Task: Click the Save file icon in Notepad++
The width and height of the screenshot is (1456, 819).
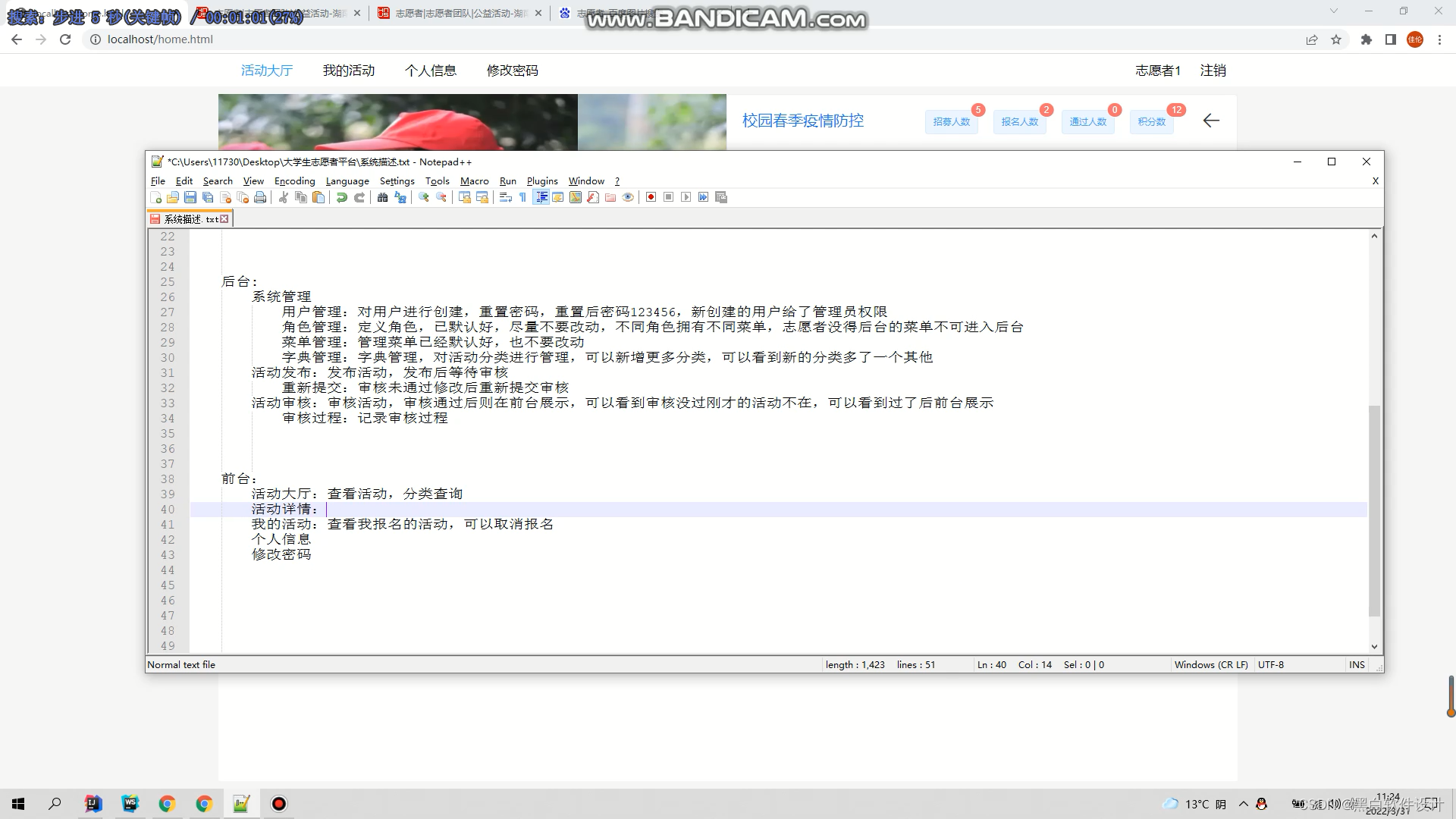Action: (x=190, y=197)
